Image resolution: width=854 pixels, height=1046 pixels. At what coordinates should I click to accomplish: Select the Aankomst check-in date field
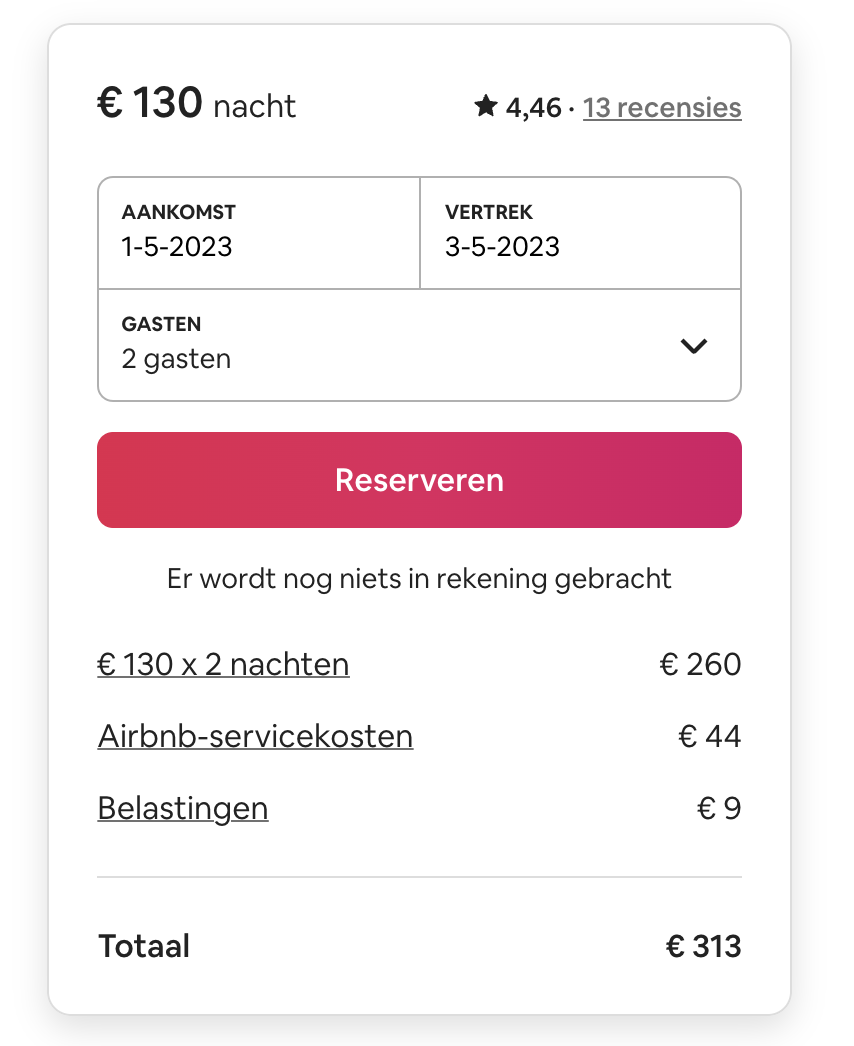(x=259, y=233)
